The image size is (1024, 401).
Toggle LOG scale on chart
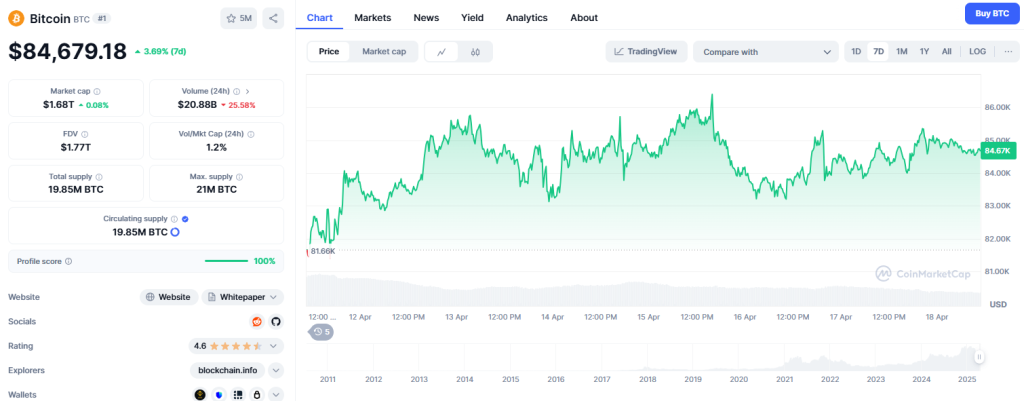[978, 52]
